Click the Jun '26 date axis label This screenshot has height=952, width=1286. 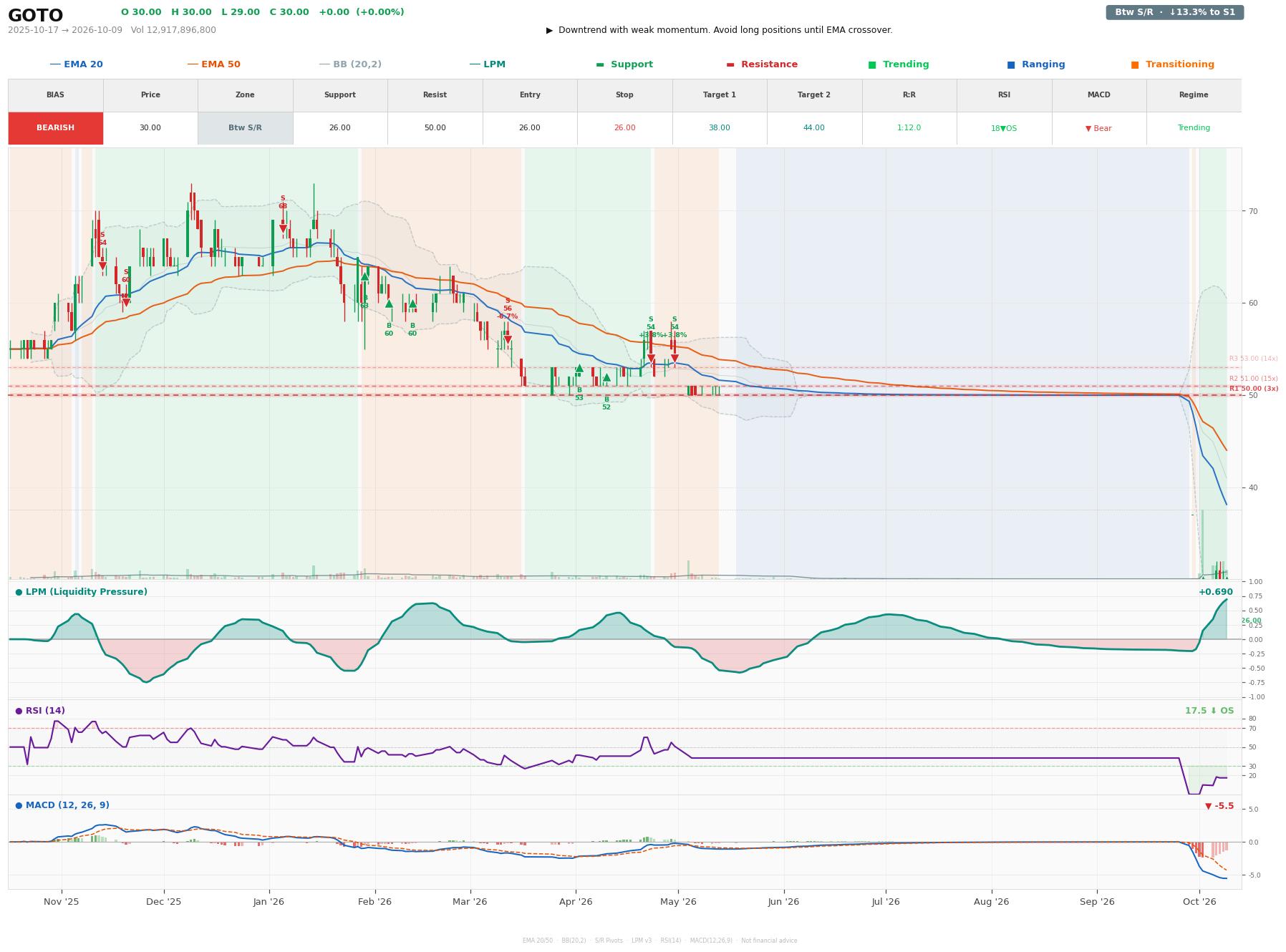[783, 901]
